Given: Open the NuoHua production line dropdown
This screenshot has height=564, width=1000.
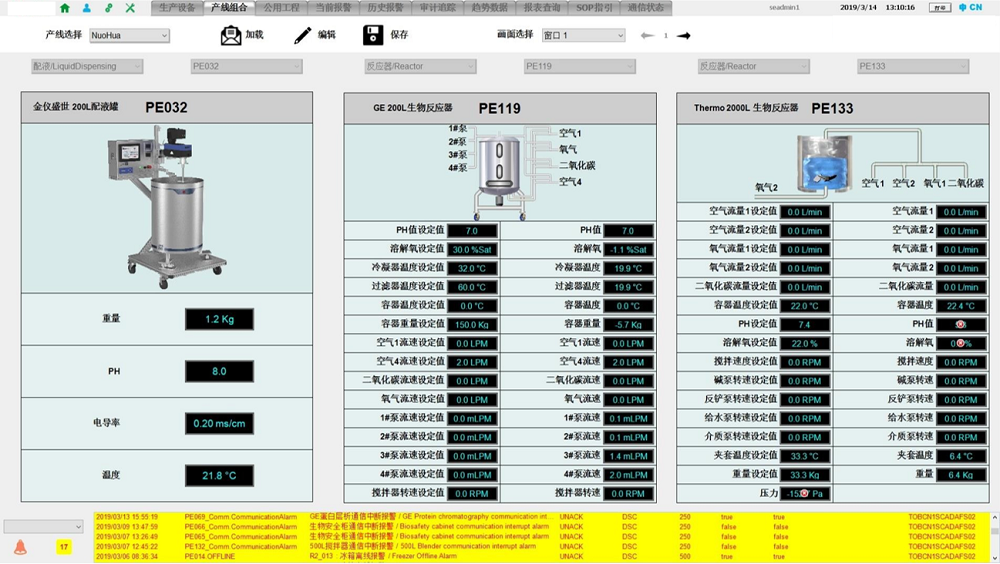Looking at the screenshot, I should [129, 36].
